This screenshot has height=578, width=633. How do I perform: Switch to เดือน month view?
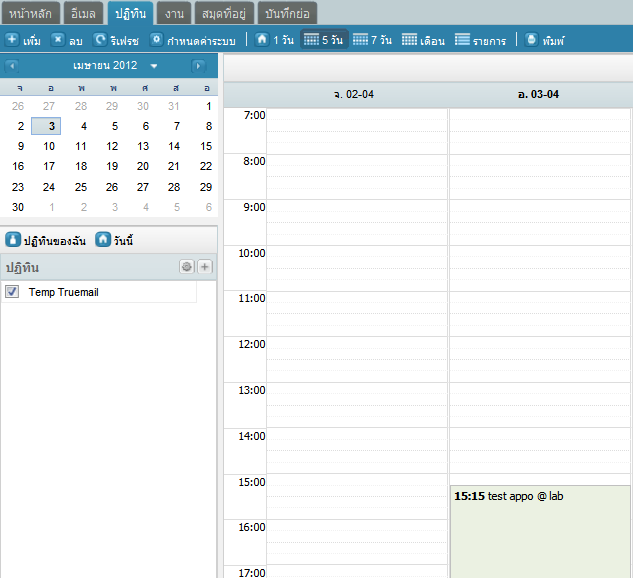(423, 40)
